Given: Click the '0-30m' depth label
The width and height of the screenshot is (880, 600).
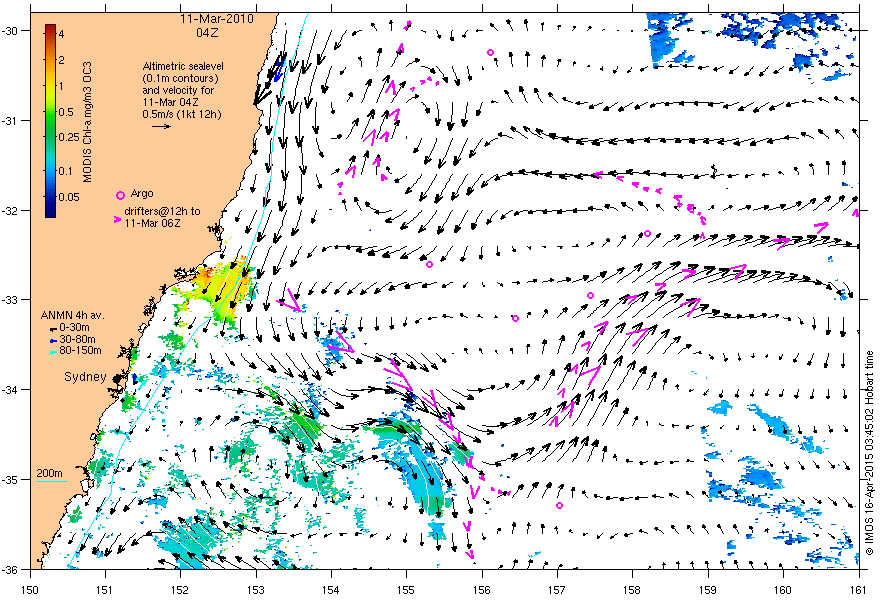Looking at the screenshot, I should (x=75, y=327).
